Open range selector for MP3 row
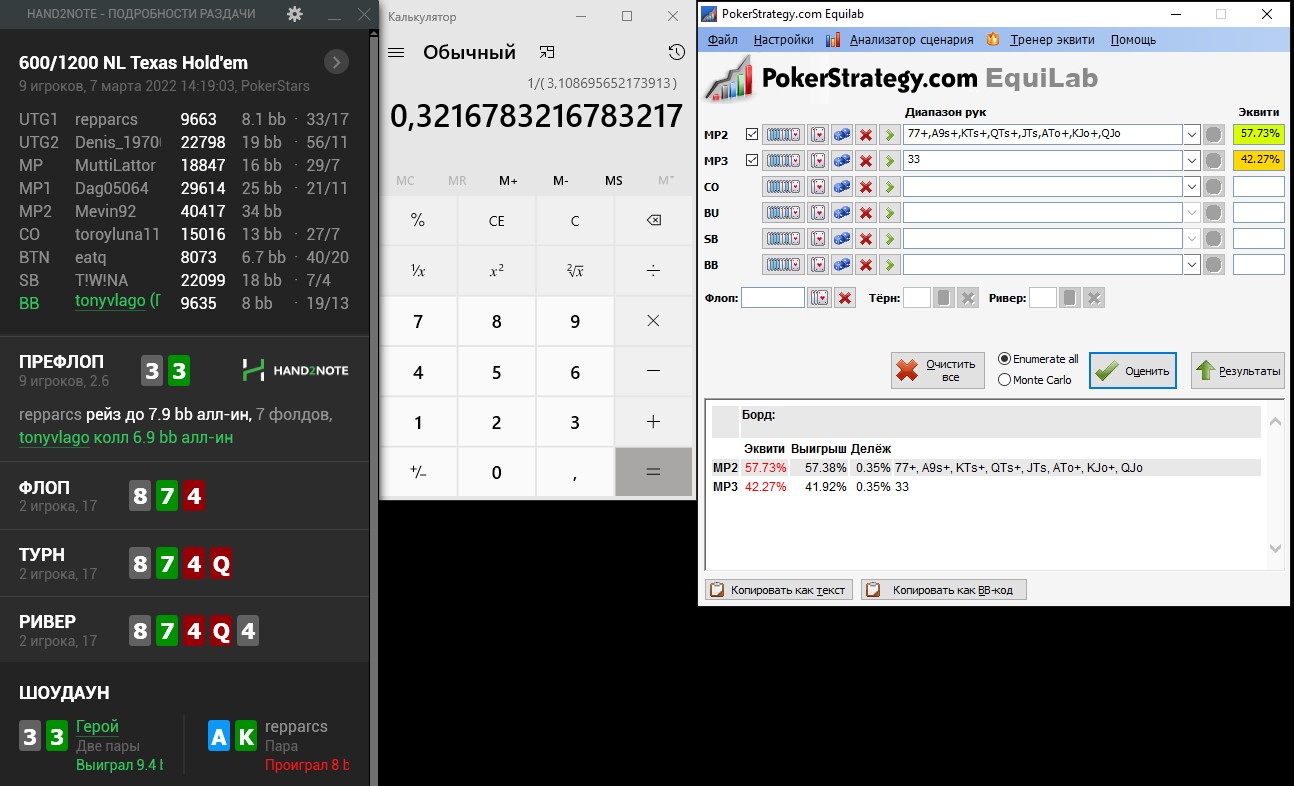The width and height of the screenshot is (1294, 786). [x=783, y=160]
